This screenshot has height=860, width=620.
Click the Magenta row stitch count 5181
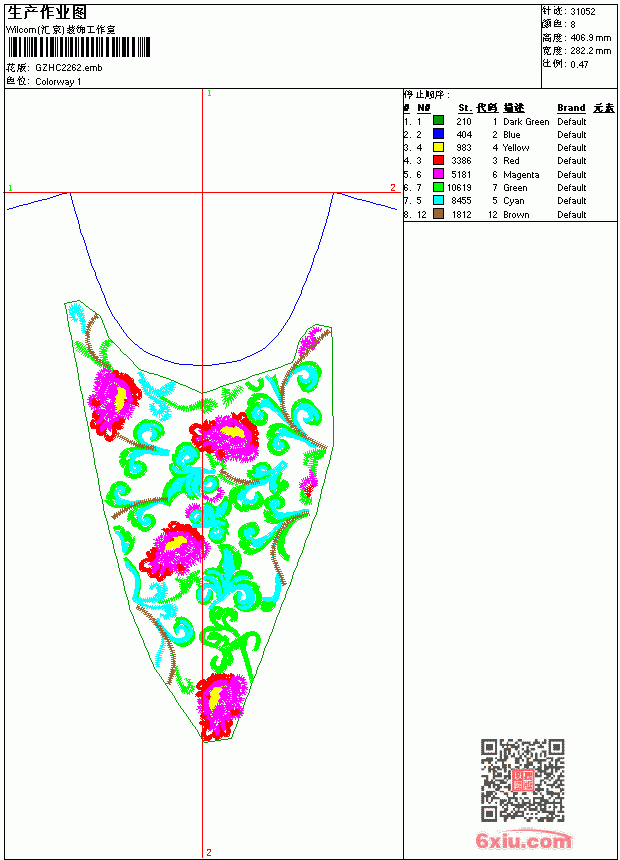pyautogui.click(x=461, y=174)
